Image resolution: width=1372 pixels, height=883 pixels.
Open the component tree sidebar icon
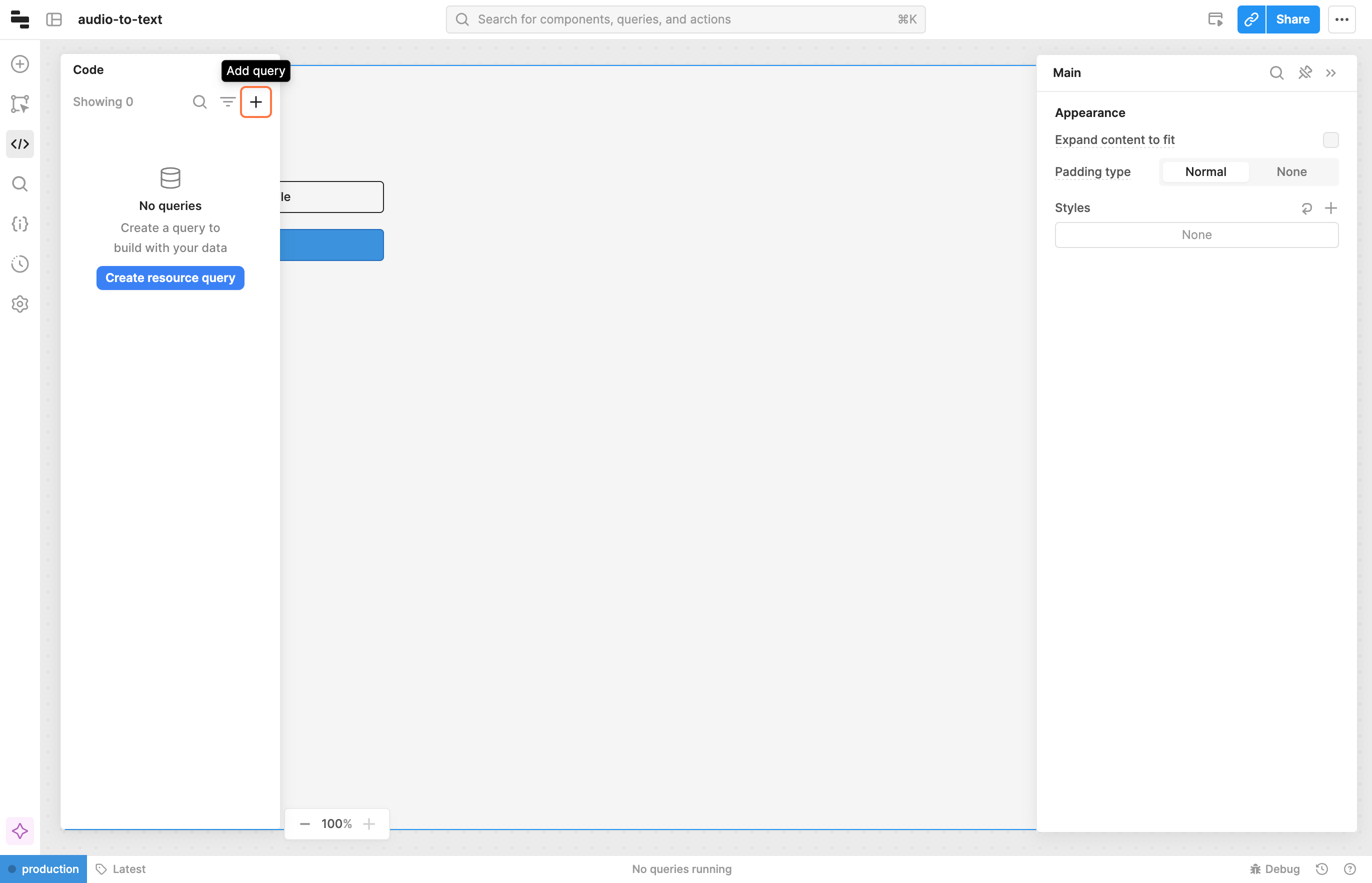(x=20, y=104)
